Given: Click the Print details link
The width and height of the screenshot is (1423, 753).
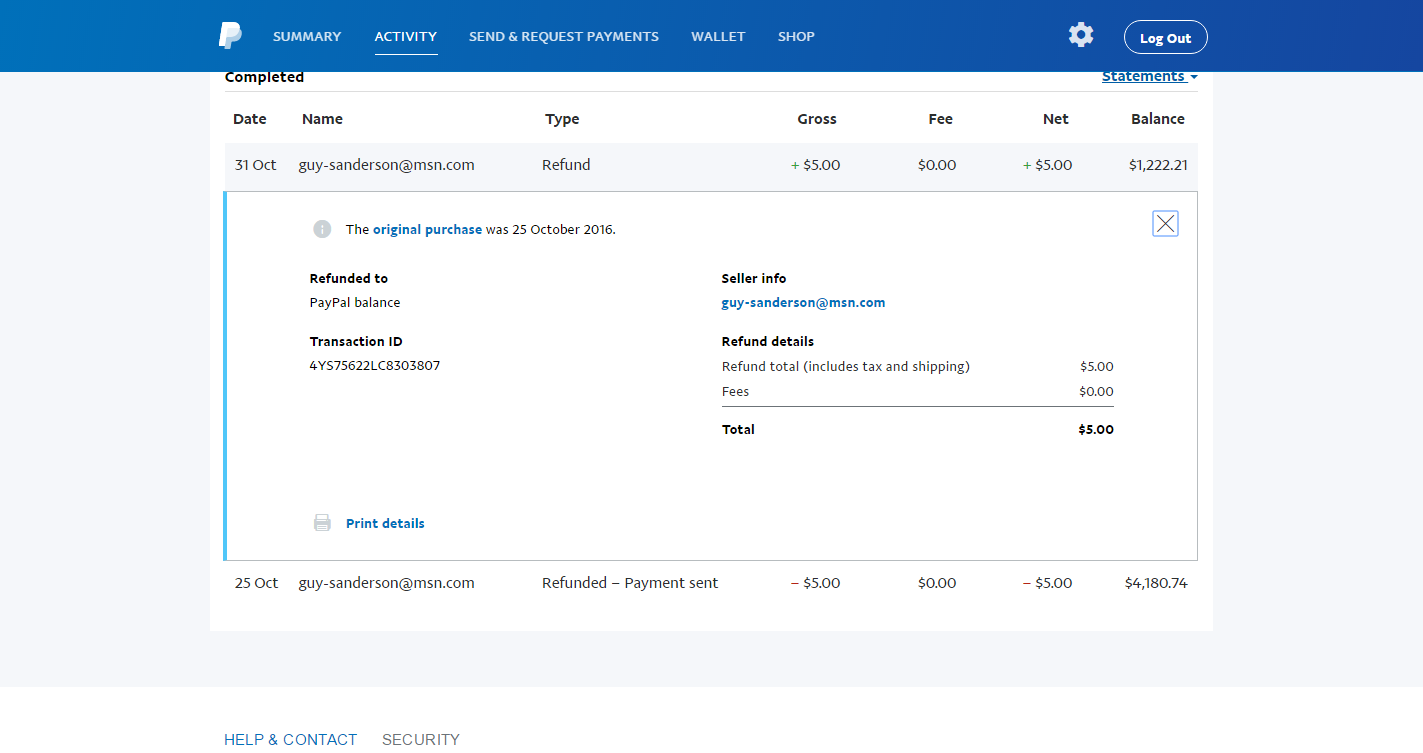Looking at the screenshot, I should click(x=385, y=523).
